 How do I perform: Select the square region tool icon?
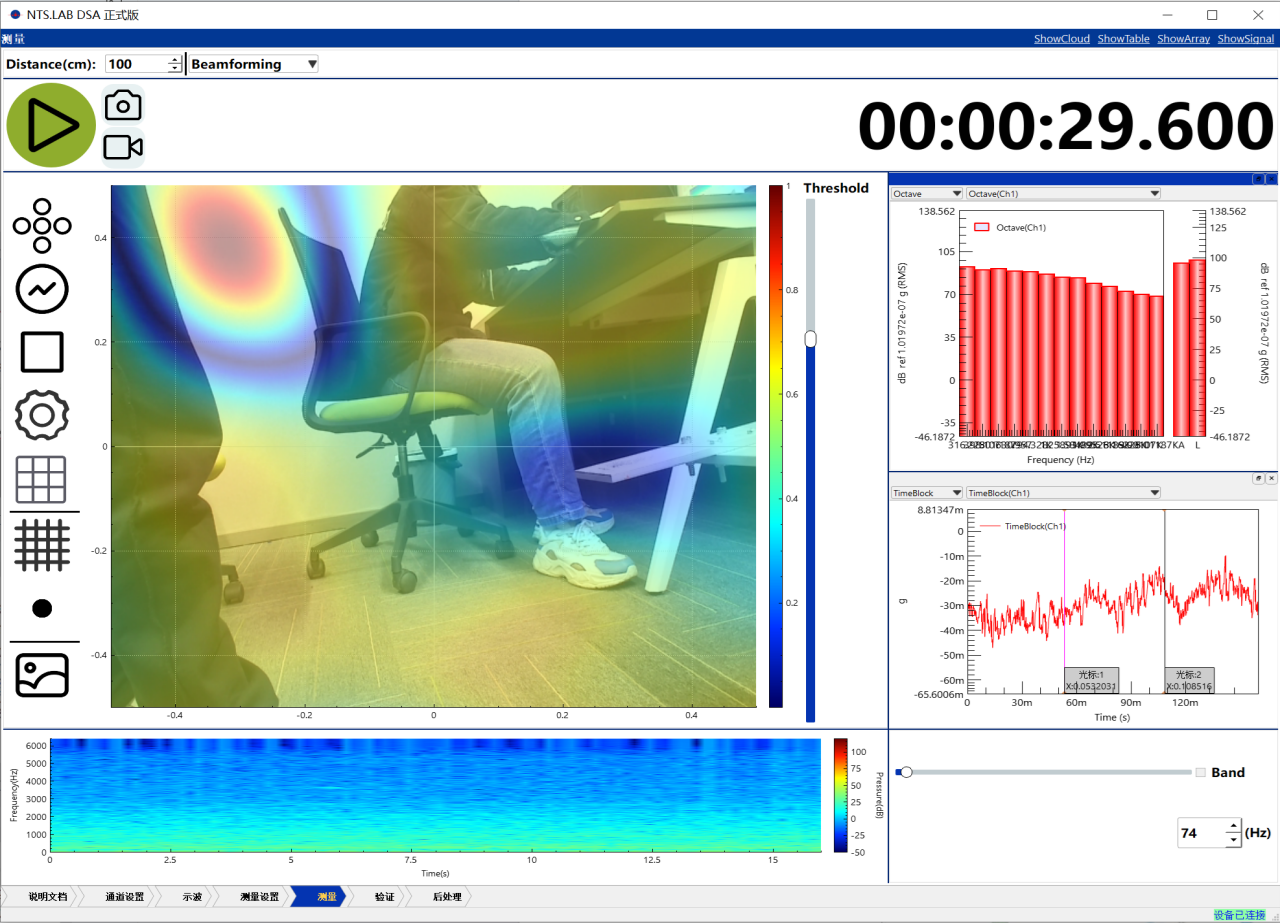coord(42,352)
